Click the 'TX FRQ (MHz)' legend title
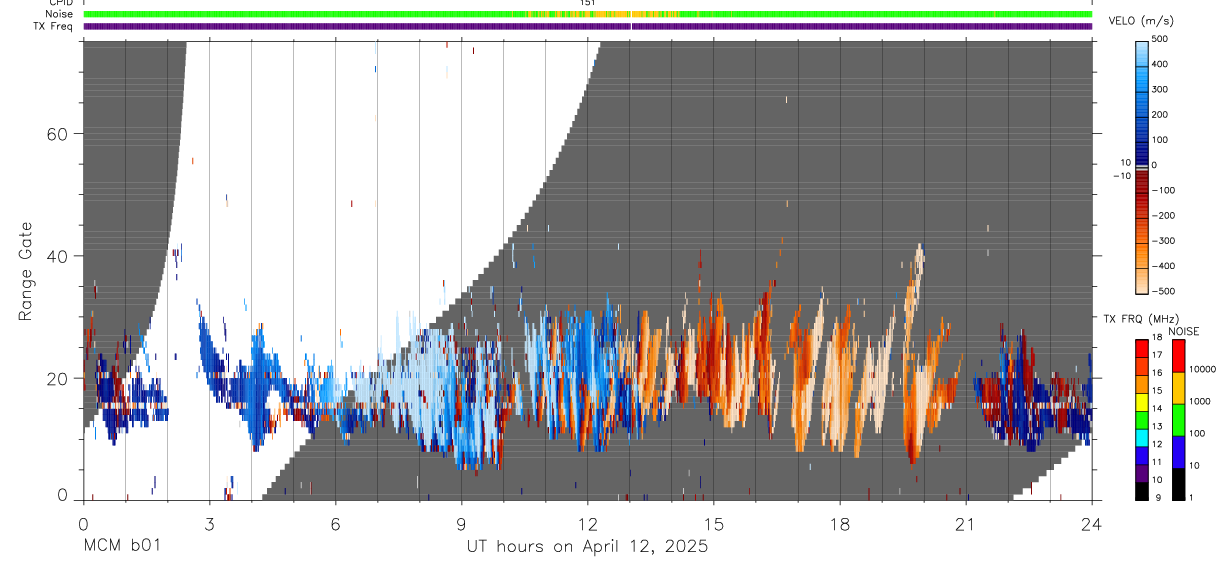This screenshot has width=1228, height=567. tap(1138, 318)
